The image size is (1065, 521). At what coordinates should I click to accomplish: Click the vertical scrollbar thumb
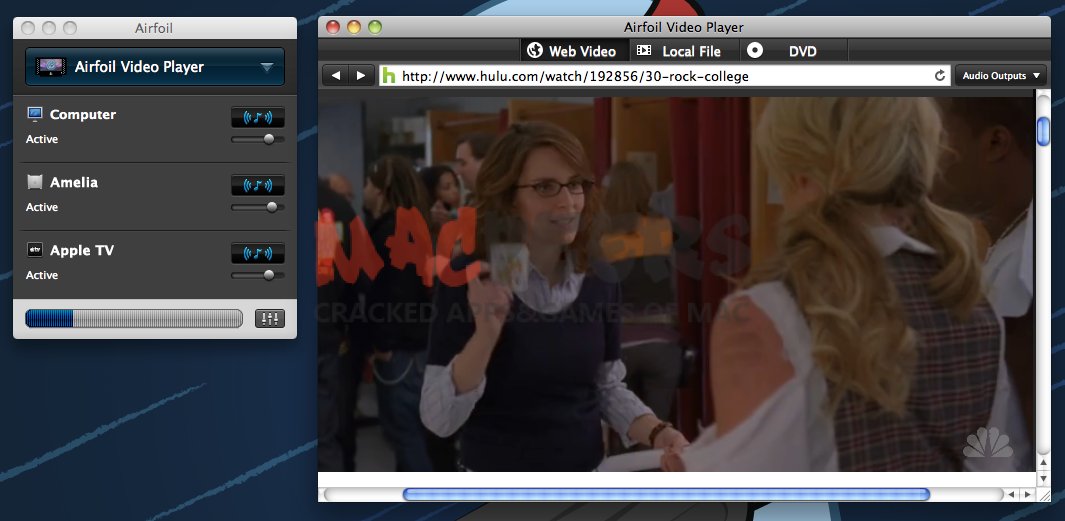[1043, 130]
